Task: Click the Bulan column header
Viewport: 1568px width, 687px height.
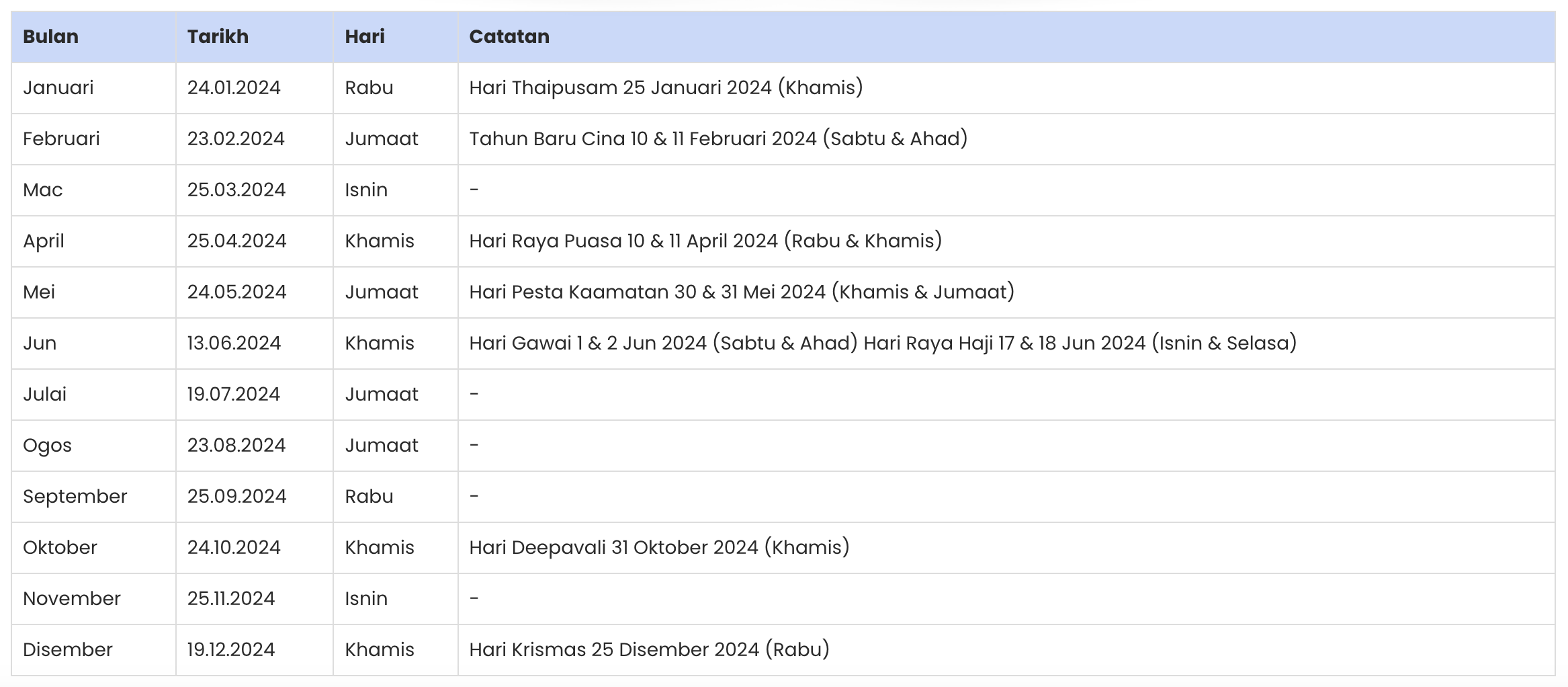Action: 51,36
